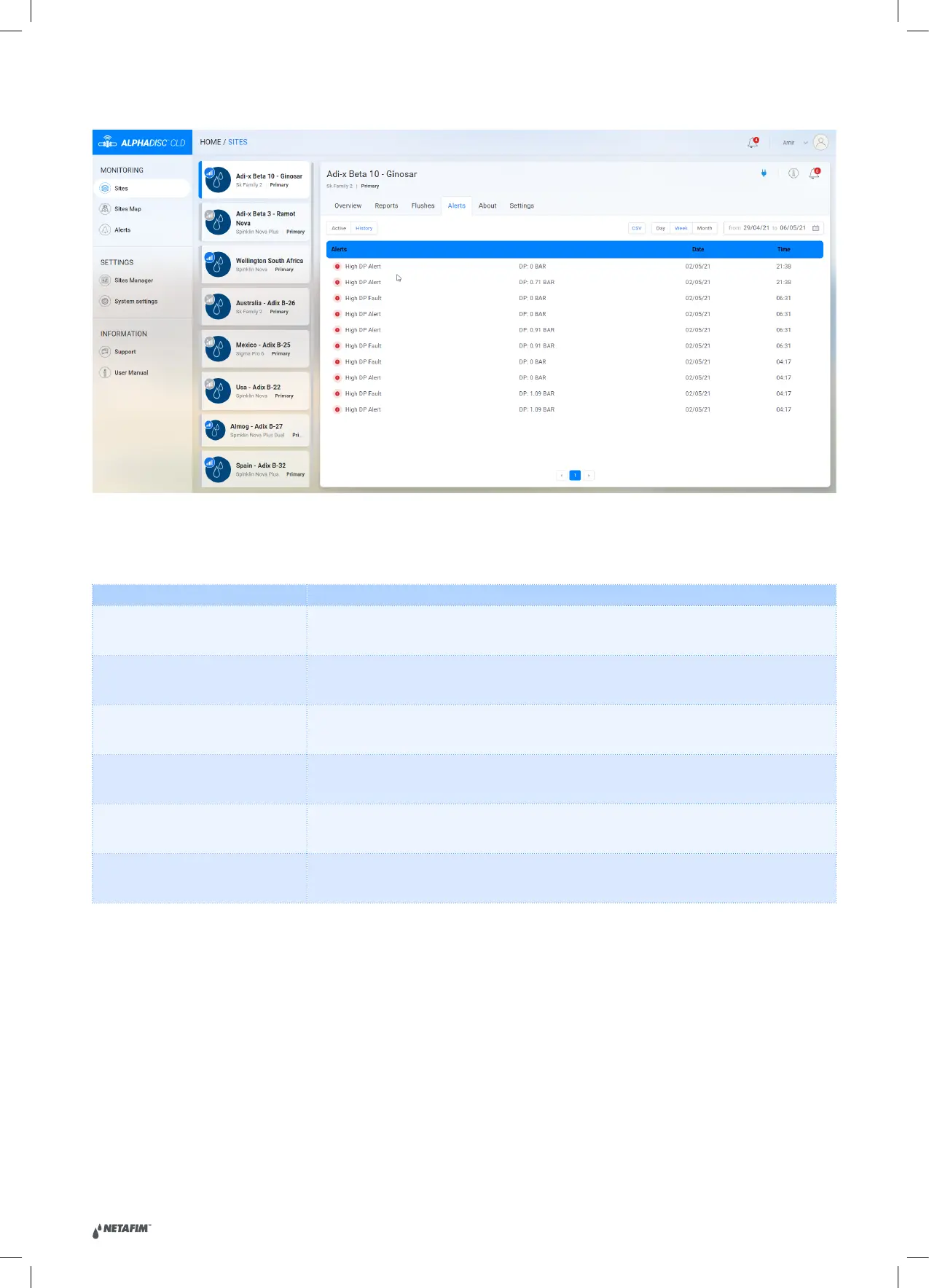Click the red icon of the 21:38 DP: 0 BAR alert
The height and width of the screenshot is (1288, 929).
[x=337, y=267]
